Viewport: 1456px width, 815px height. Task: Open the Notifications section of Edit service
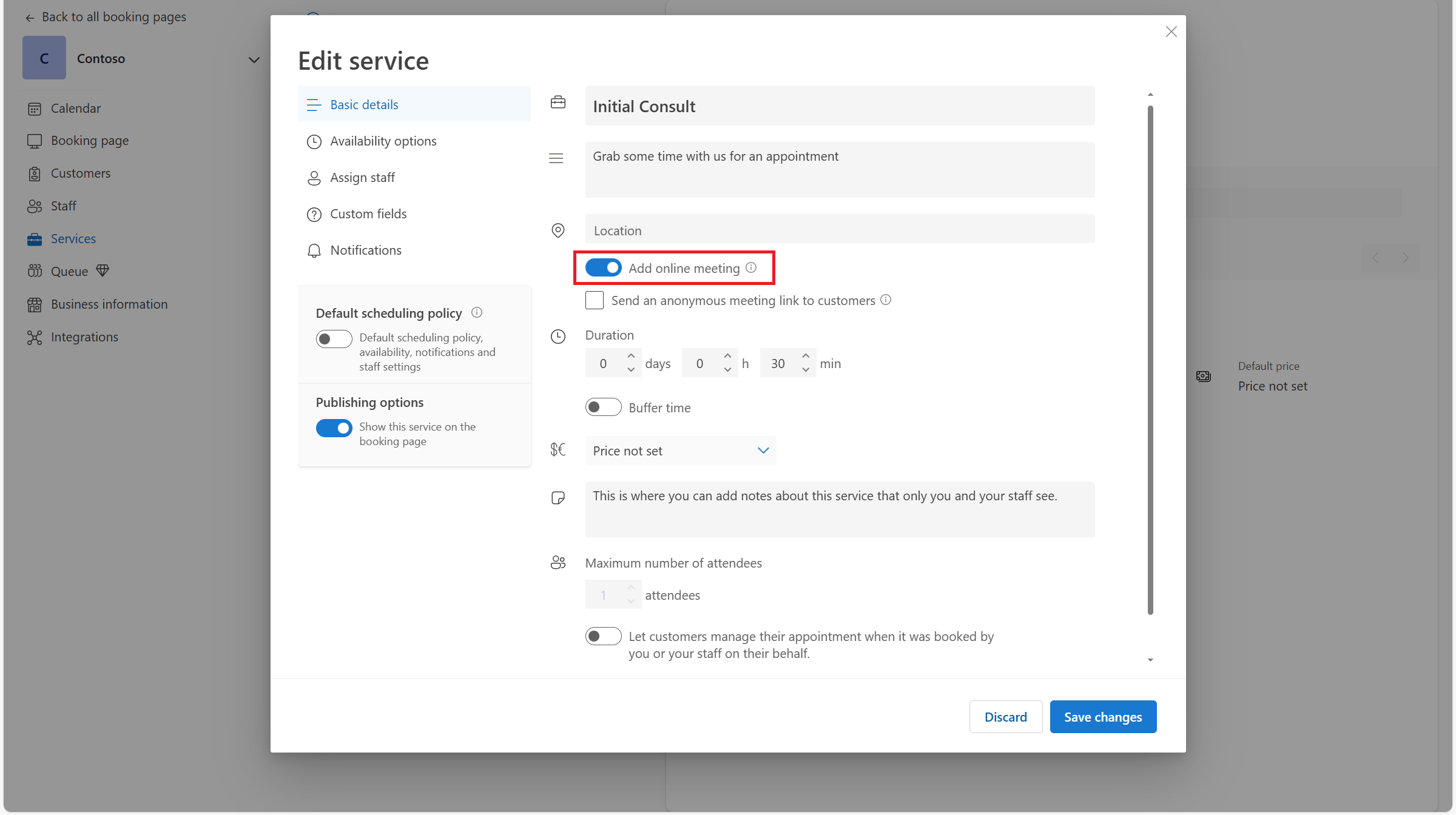coord(365,250)
